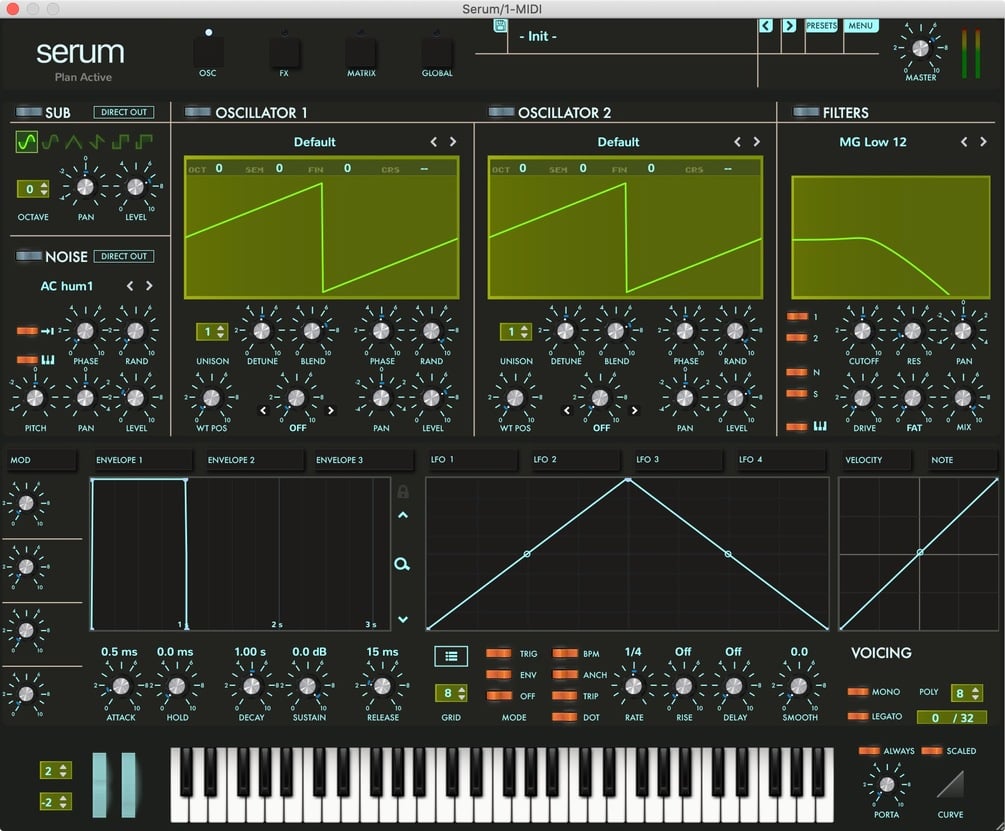The height and width of the screenshot is (831, 1005).
Task: Toggle portamento ALWAYS switch
Action: [869, 750]
